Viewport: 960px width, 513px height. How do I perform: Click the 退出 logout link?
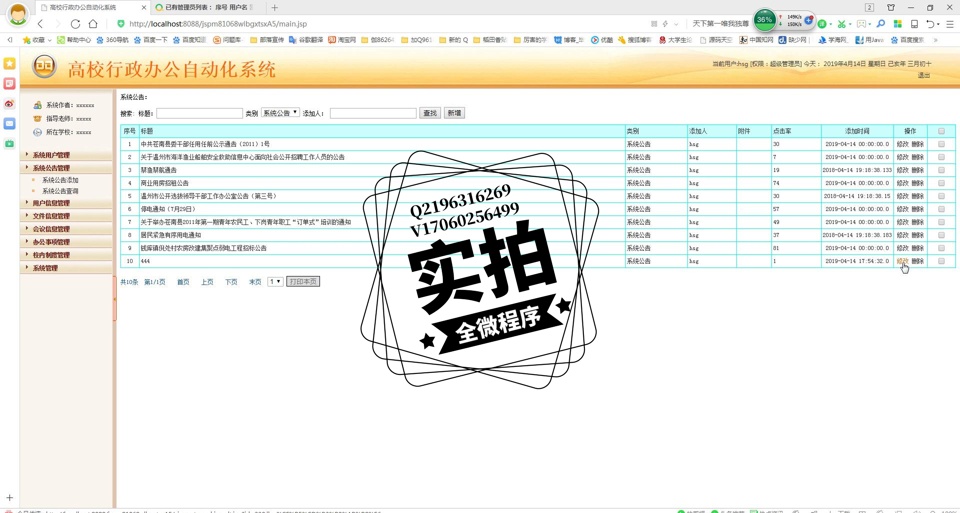[x=924, y=75]
